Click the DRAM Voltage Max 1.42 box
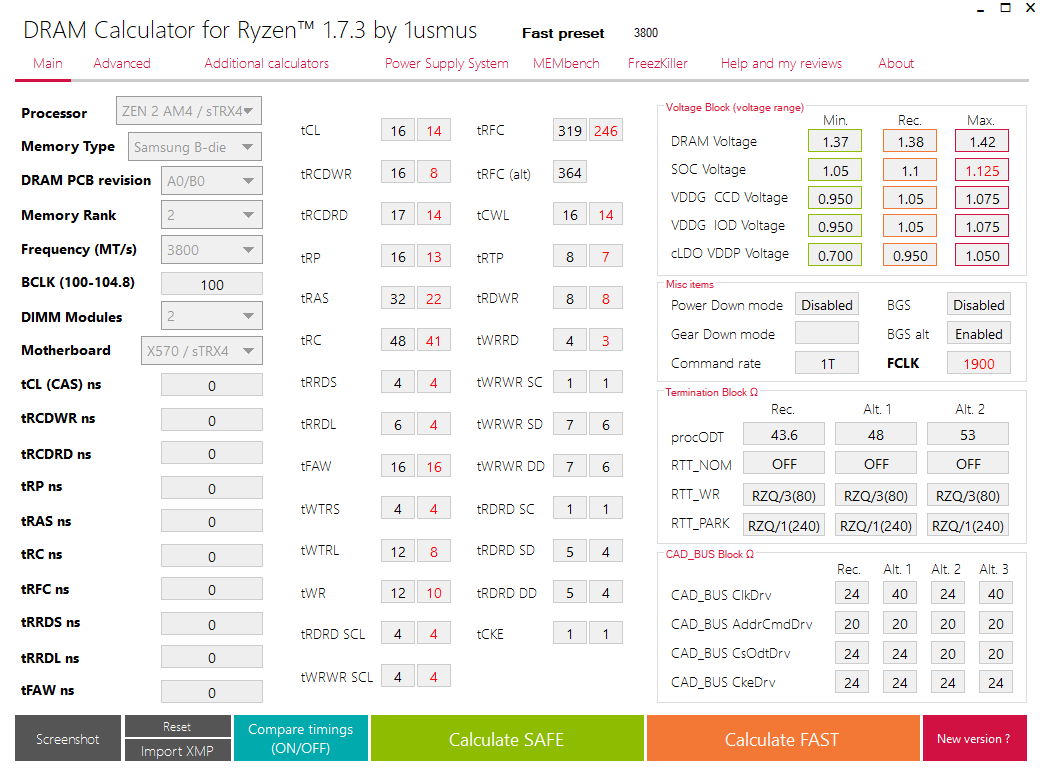Image resolution: width=1045 pixels, height=780 pixels. [x=982, y=141]
